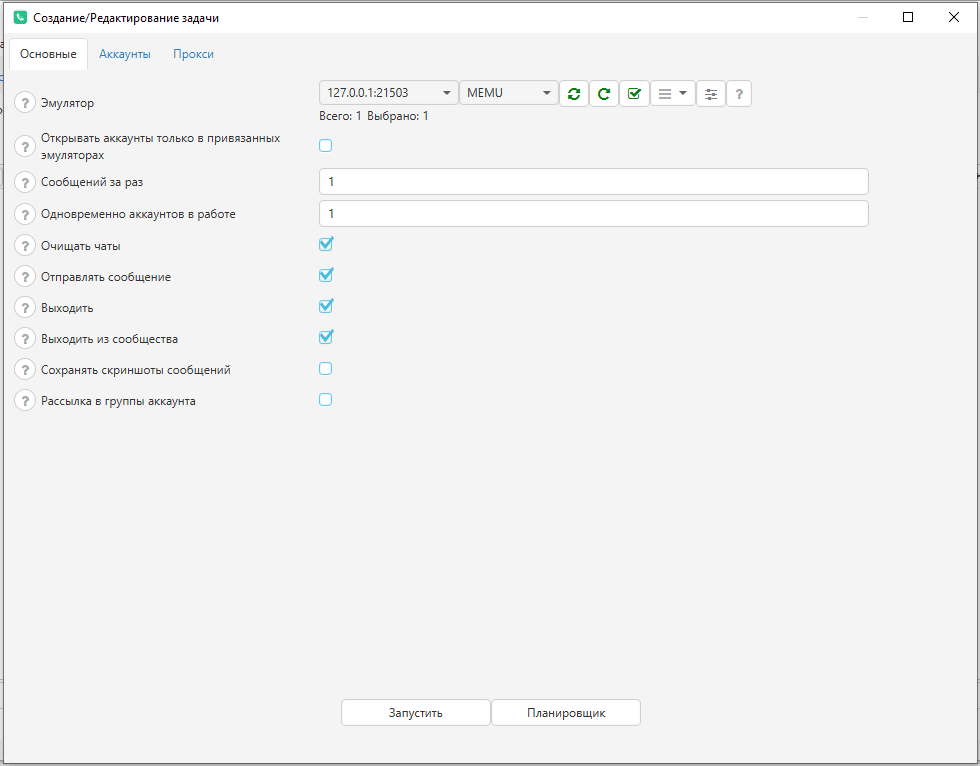This screenshot has height=766, width=980.
Task: Uncheck the Очищать чаты checkbox
Action: [x=326, y=244]
